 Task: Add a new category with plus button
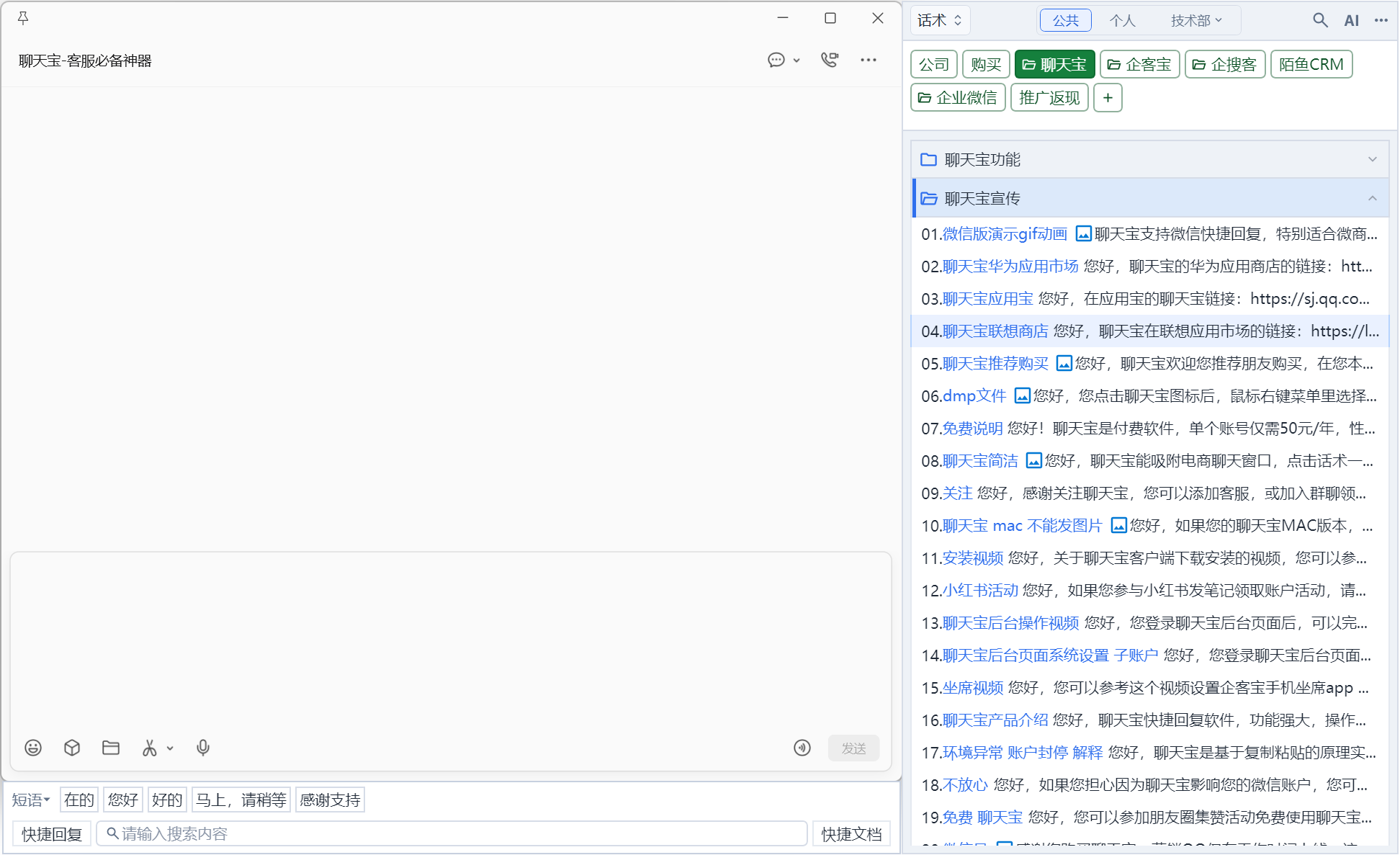1108,98
